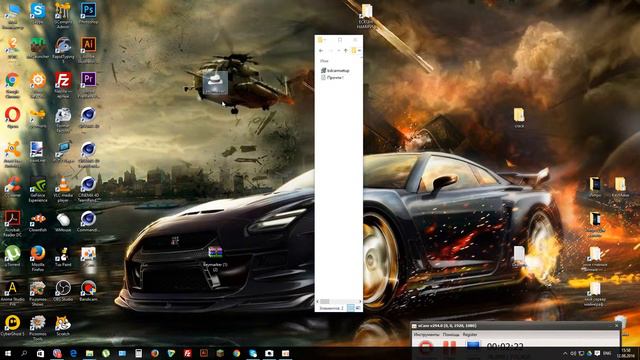Click Explorer horizontal scrollbar
Image resolution: width=640 pixels, height=360 pixels.
(x=338, y=302)
